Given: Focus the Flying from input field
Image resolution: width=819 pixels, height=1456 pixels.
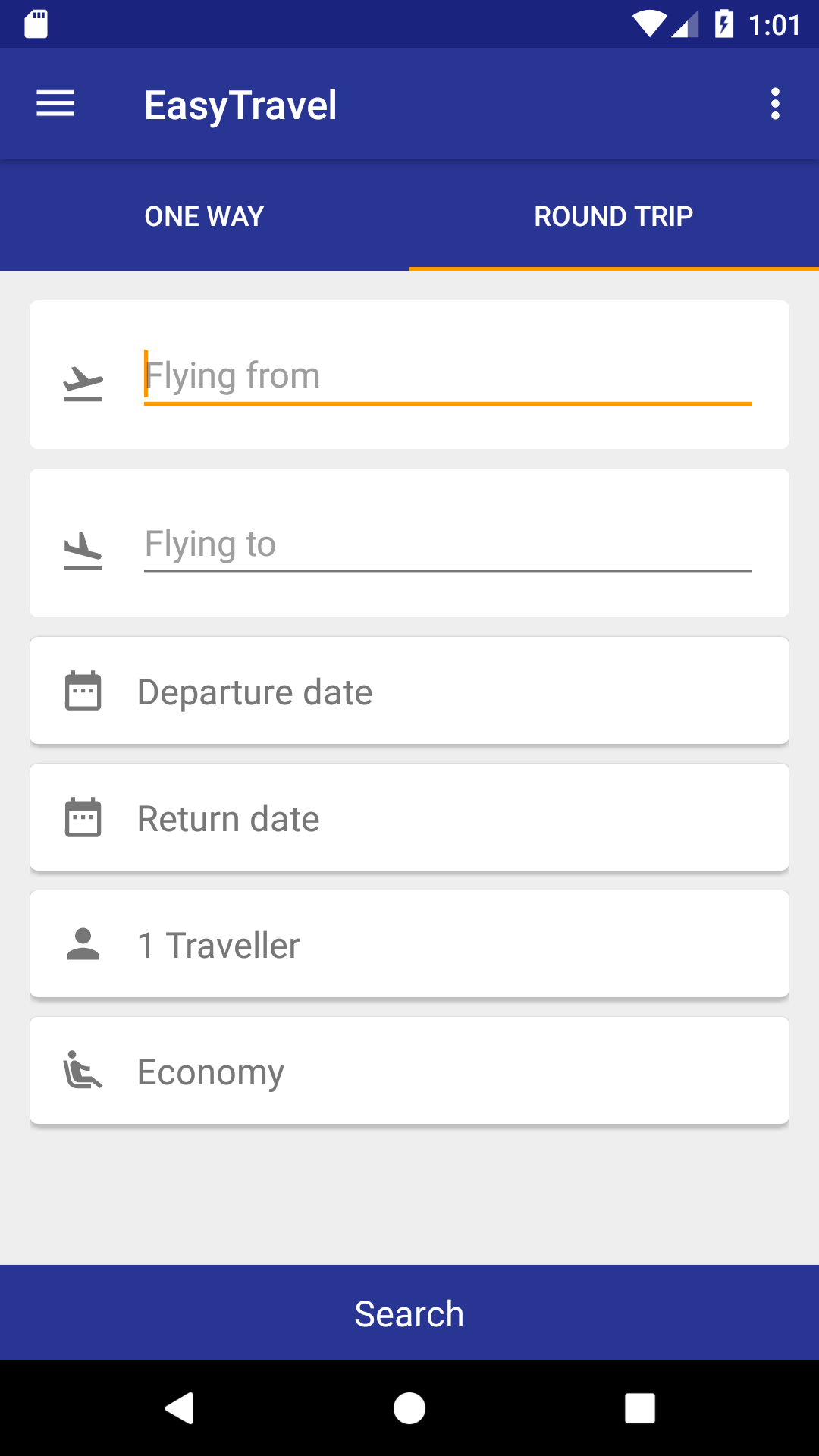Looking at the screenshot, I should coord(447,376).
